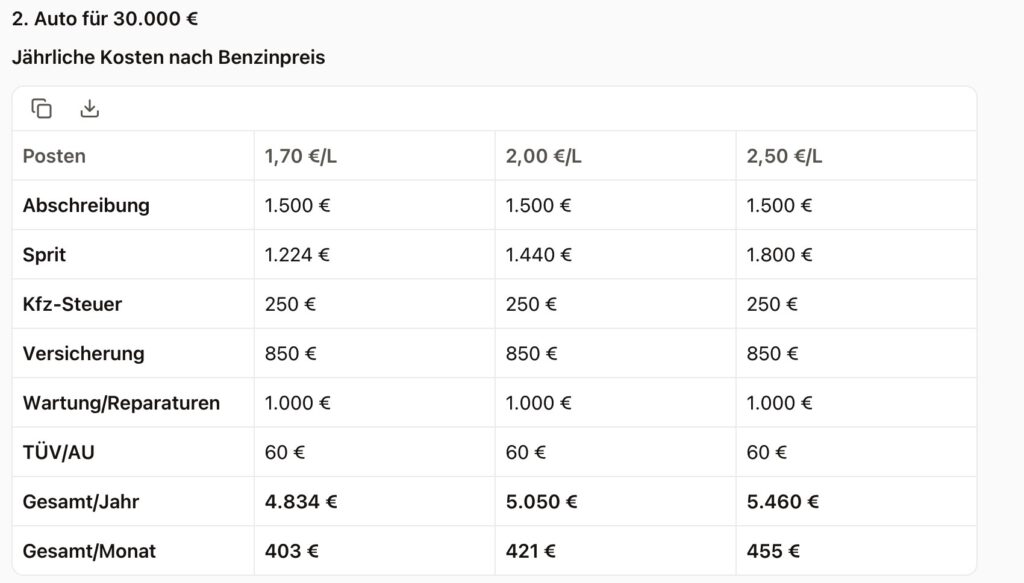Click the Sprit row label

pyautogui.click(x=46, y=254)
